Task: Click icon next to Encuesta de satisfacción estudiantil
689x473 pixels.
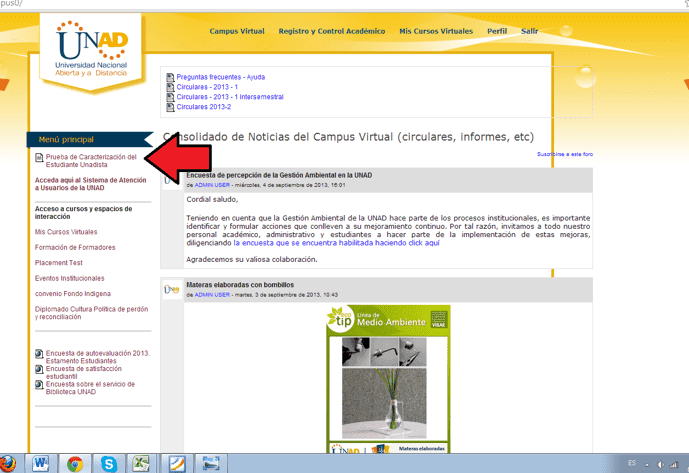Action: click(x=39, y=369)
